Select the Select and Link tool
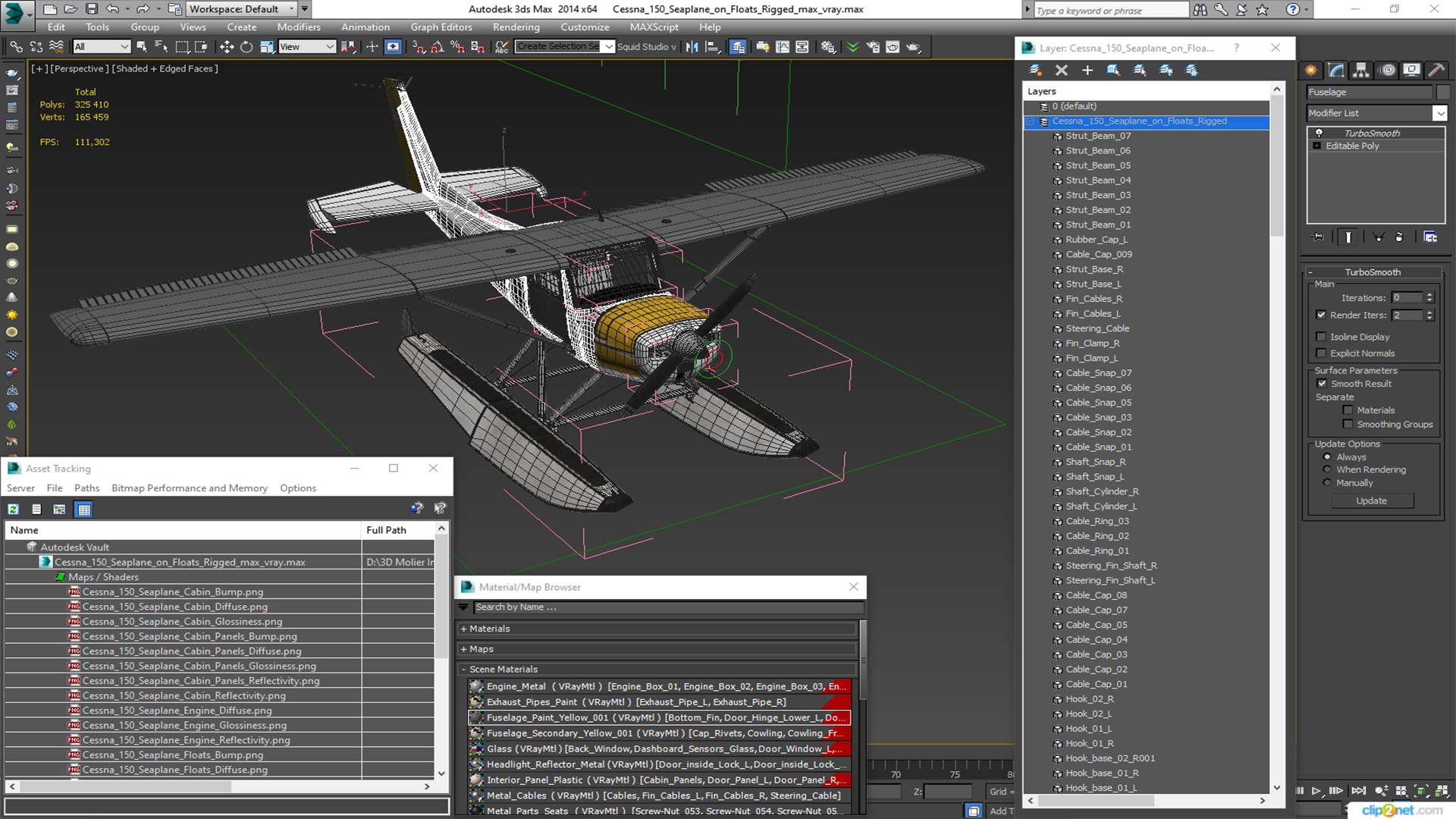 [x=15, y=47]
